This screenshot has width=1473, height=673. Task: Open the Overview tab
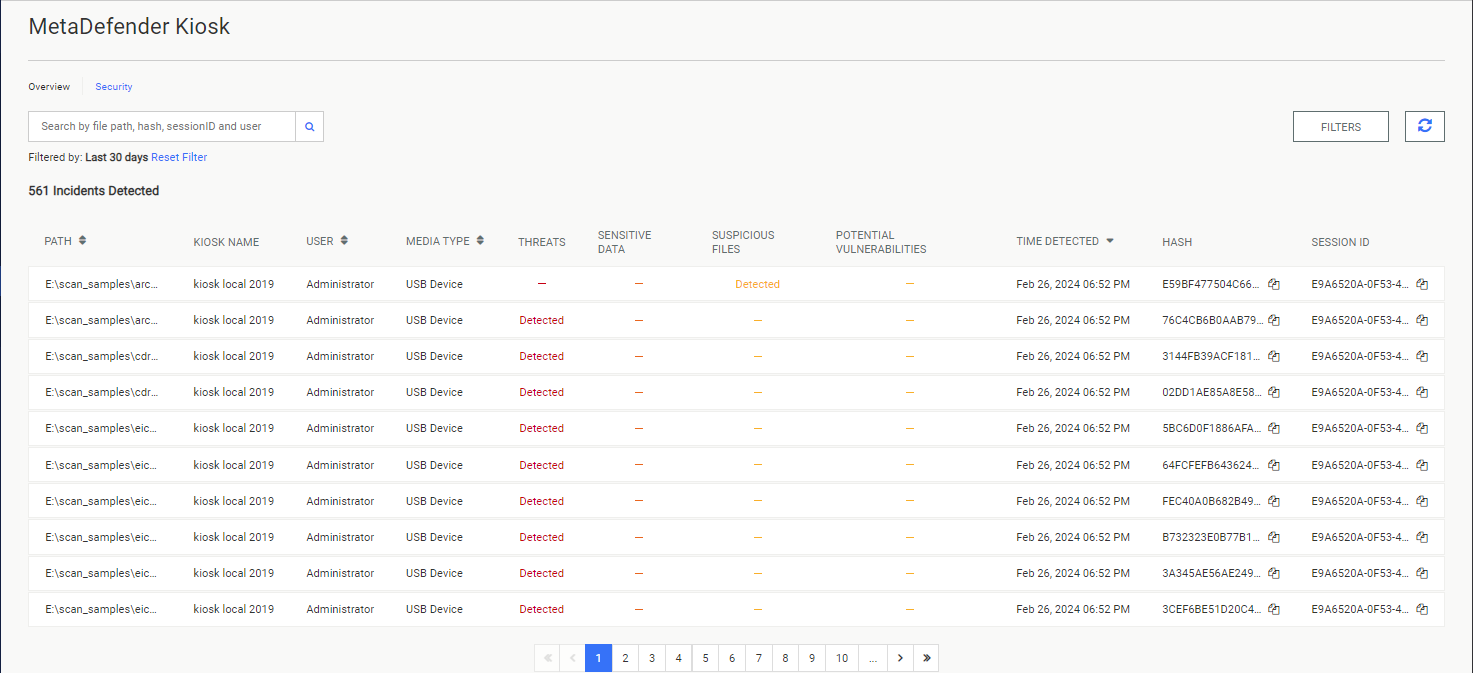coord(49,87)
